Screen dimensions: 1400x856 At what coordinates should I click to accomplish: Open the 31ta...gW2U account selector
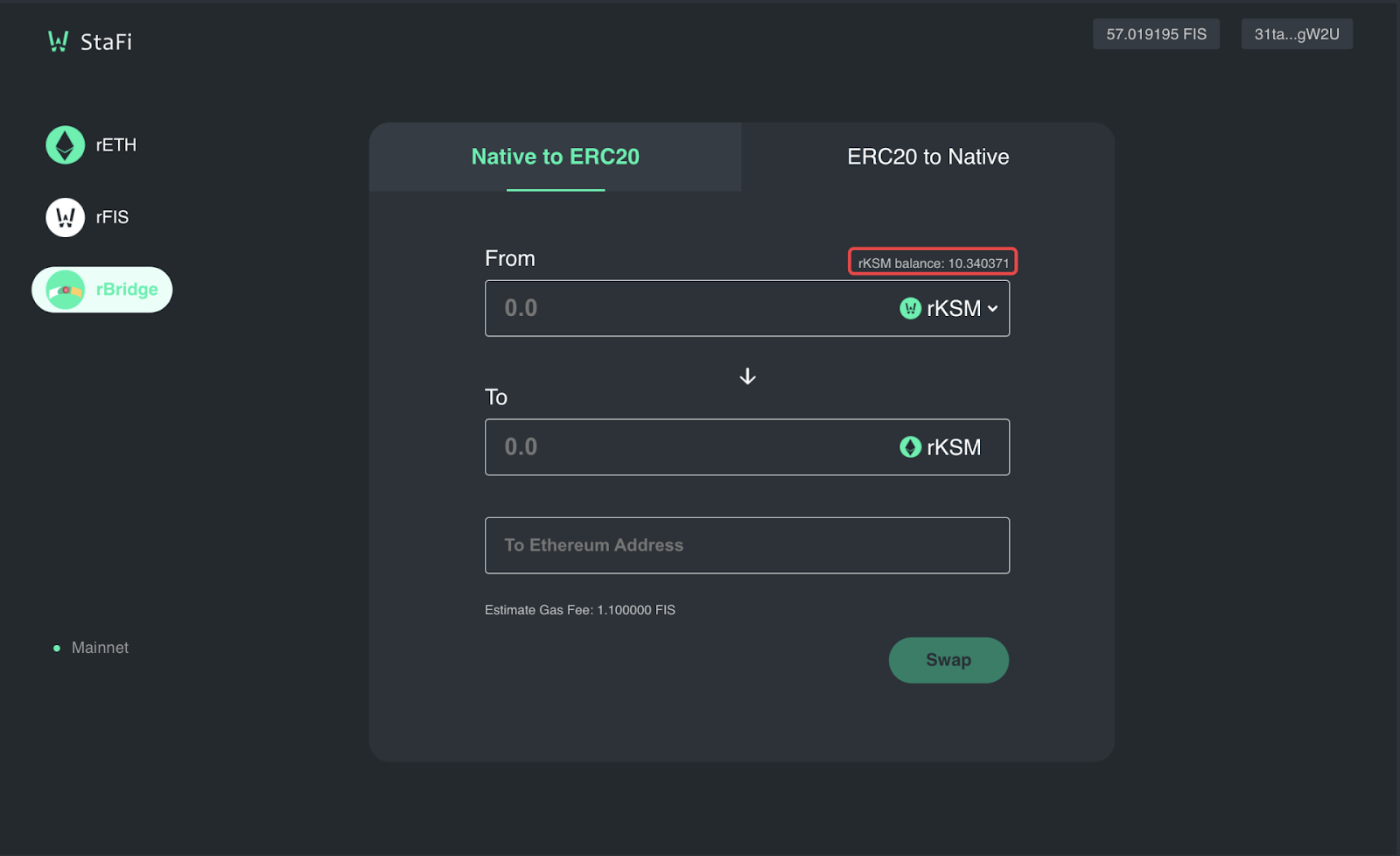pyautogui.click(x=1296, y=34)
